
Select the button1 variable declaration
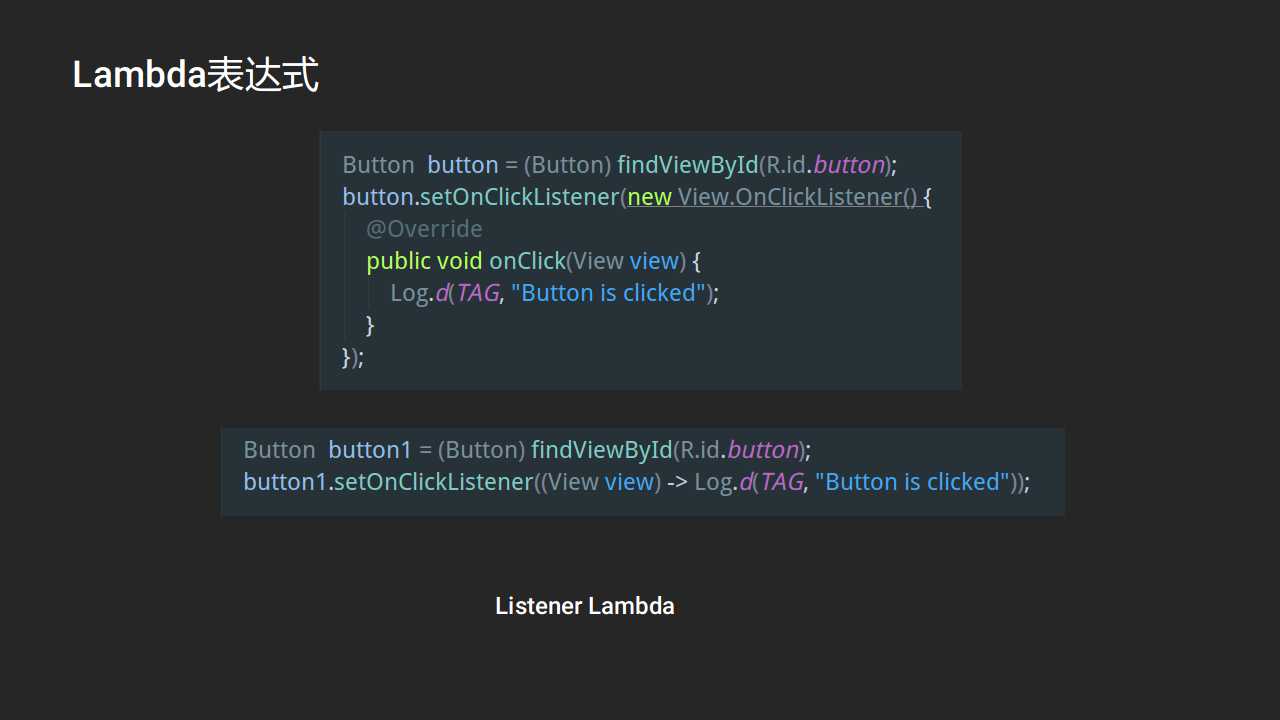click(370, 450)
